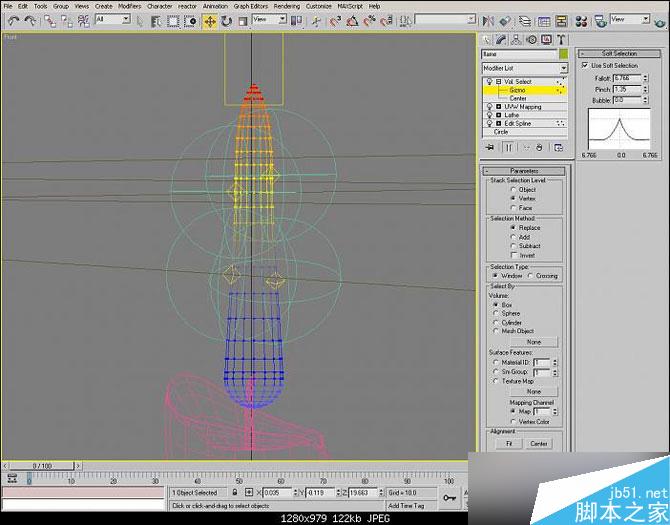
Task: Toggle the Use Soft Selection checkbox
Action: [587, 65]
